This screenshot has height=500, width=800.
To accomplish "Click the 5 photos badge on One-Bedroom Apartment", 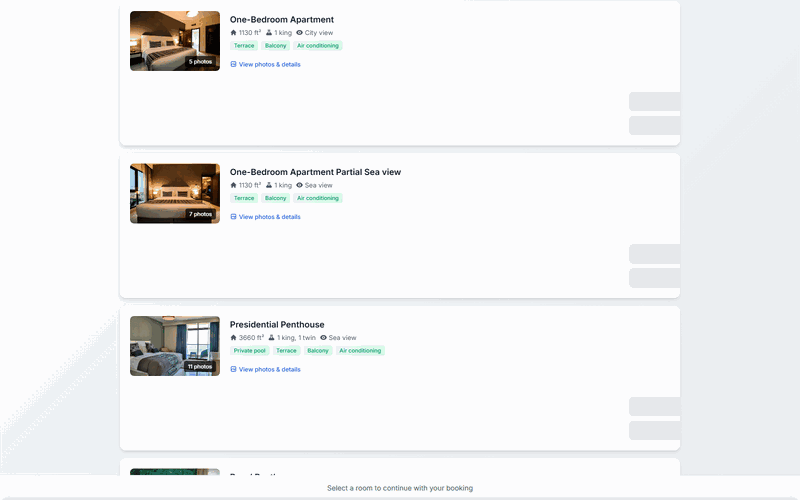I will [x=201, y=62].
